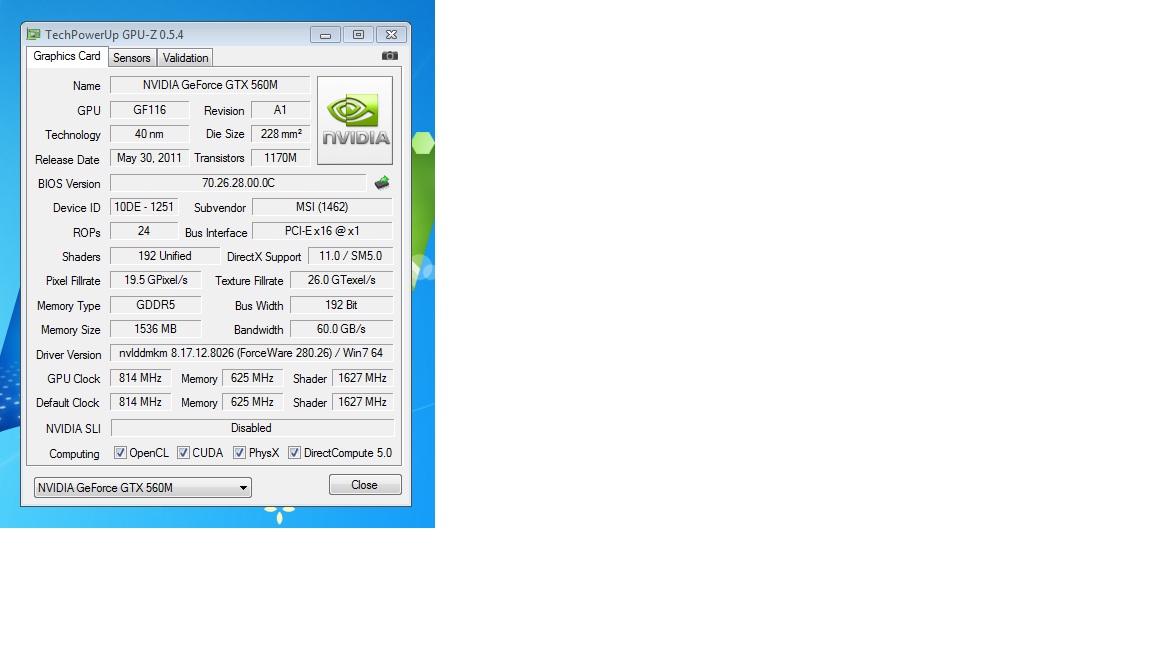Click the Technology value 40 nm
The image size is (1152, 648).
(150, 134)
